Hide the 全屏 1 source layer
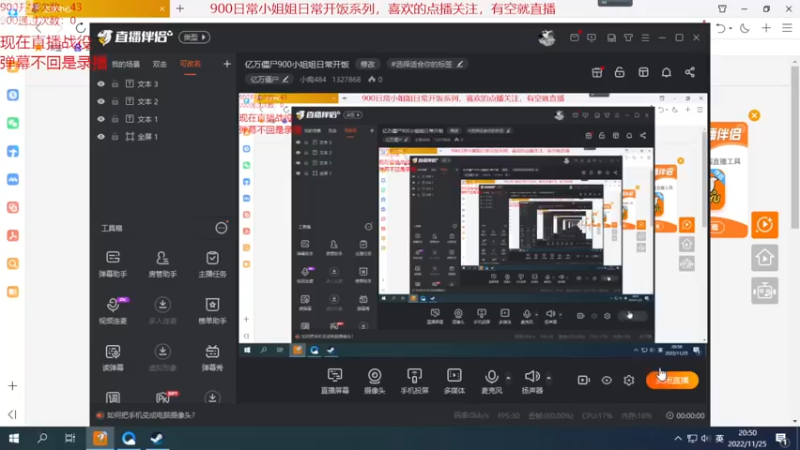 tap(101, 137)
